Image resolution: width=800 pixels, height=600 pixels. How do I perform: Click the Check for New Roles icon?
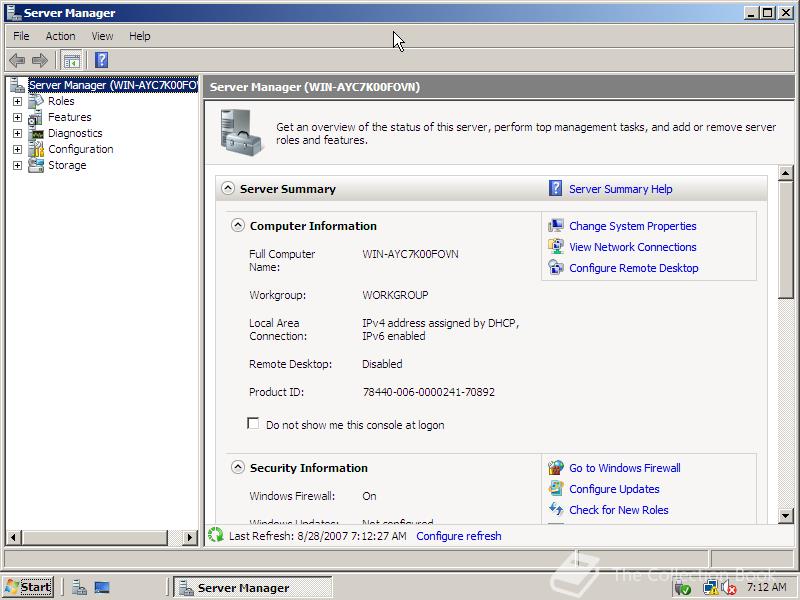(556, 509)
